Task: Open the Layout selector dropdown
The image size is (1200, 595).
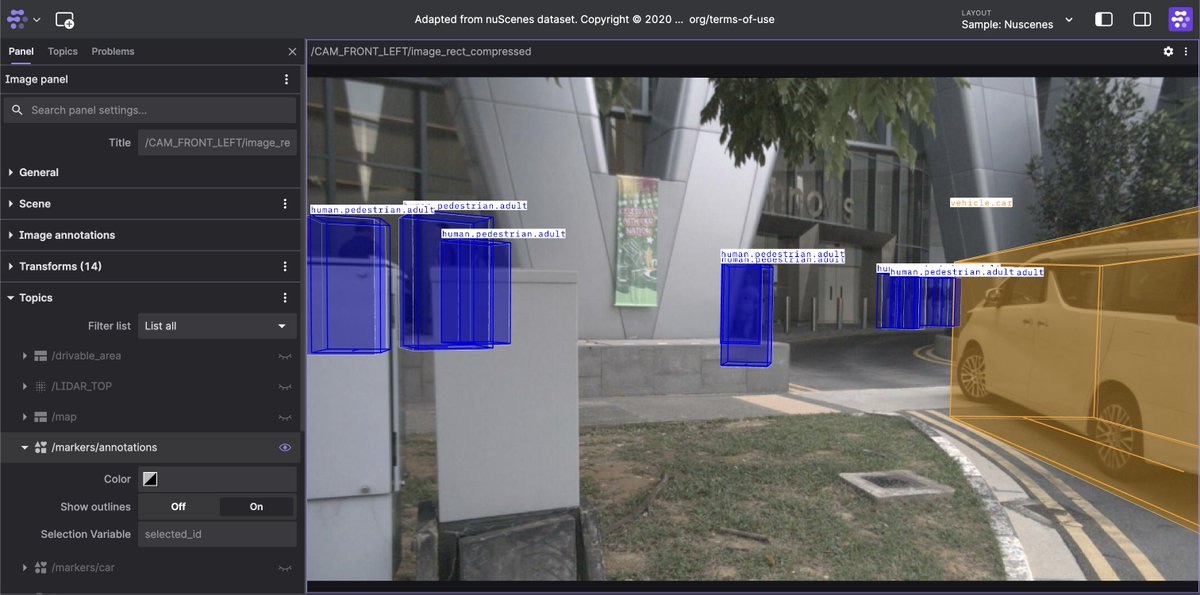Action: [x=1017, y=19]
